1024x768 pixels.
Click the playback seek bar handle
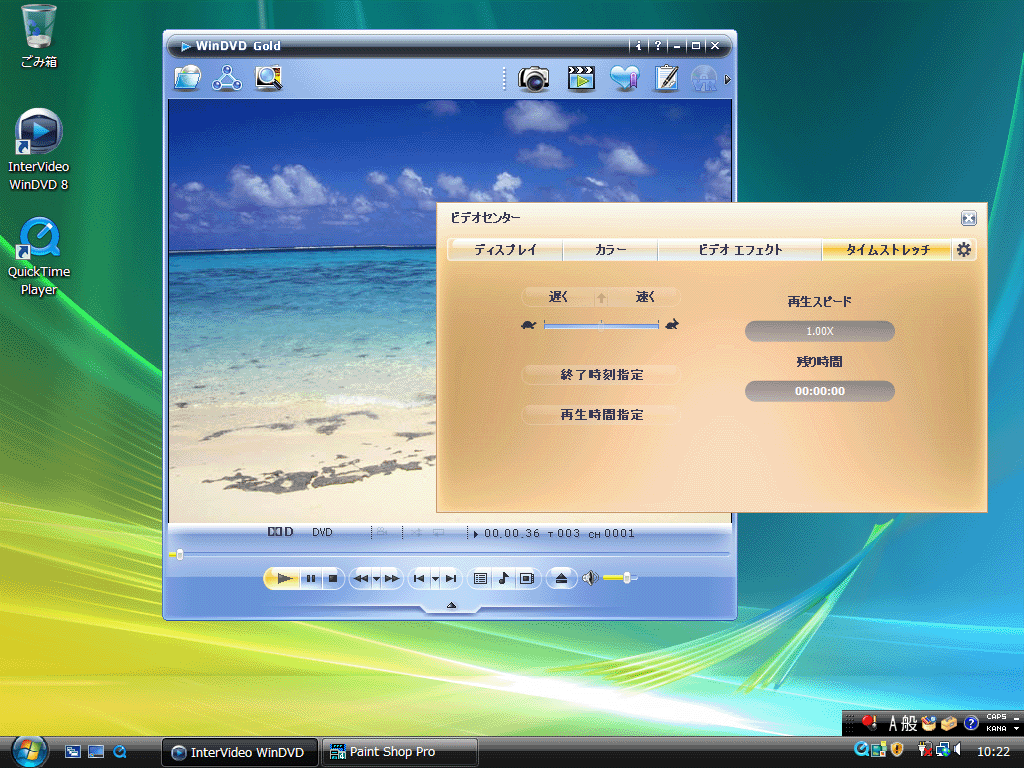(x=180, y=554)
